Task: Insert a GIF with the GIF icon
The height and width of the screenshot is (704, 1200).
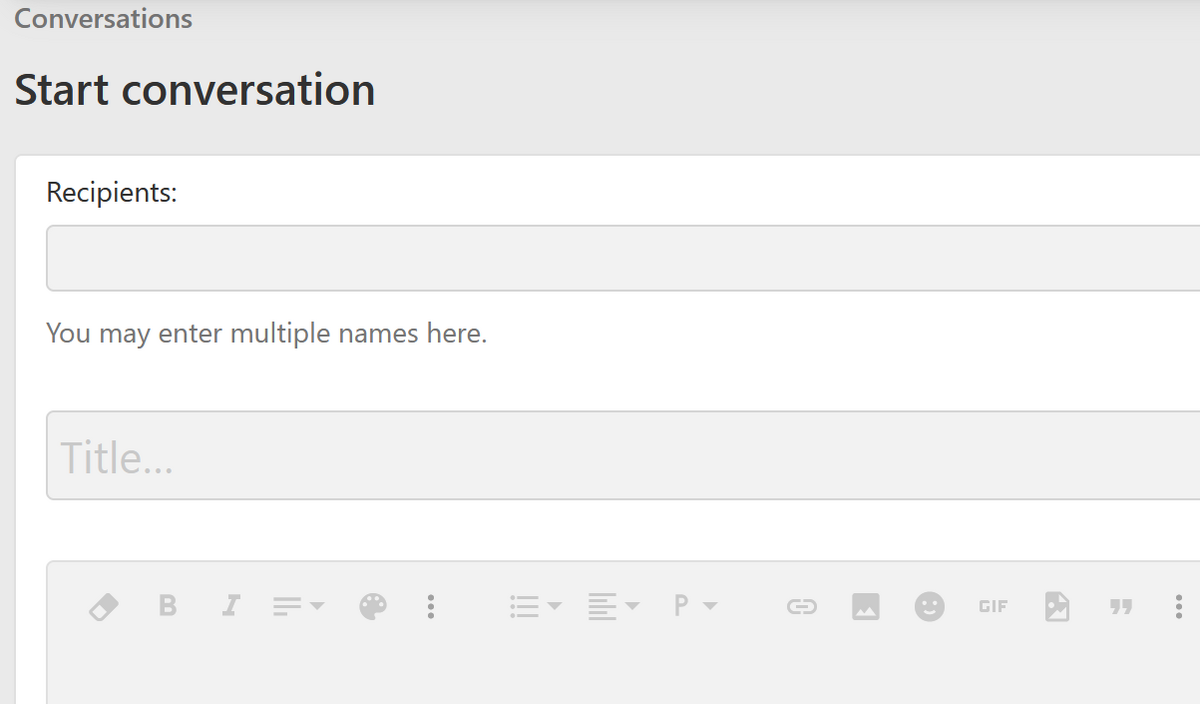Action: coord(992,606)
